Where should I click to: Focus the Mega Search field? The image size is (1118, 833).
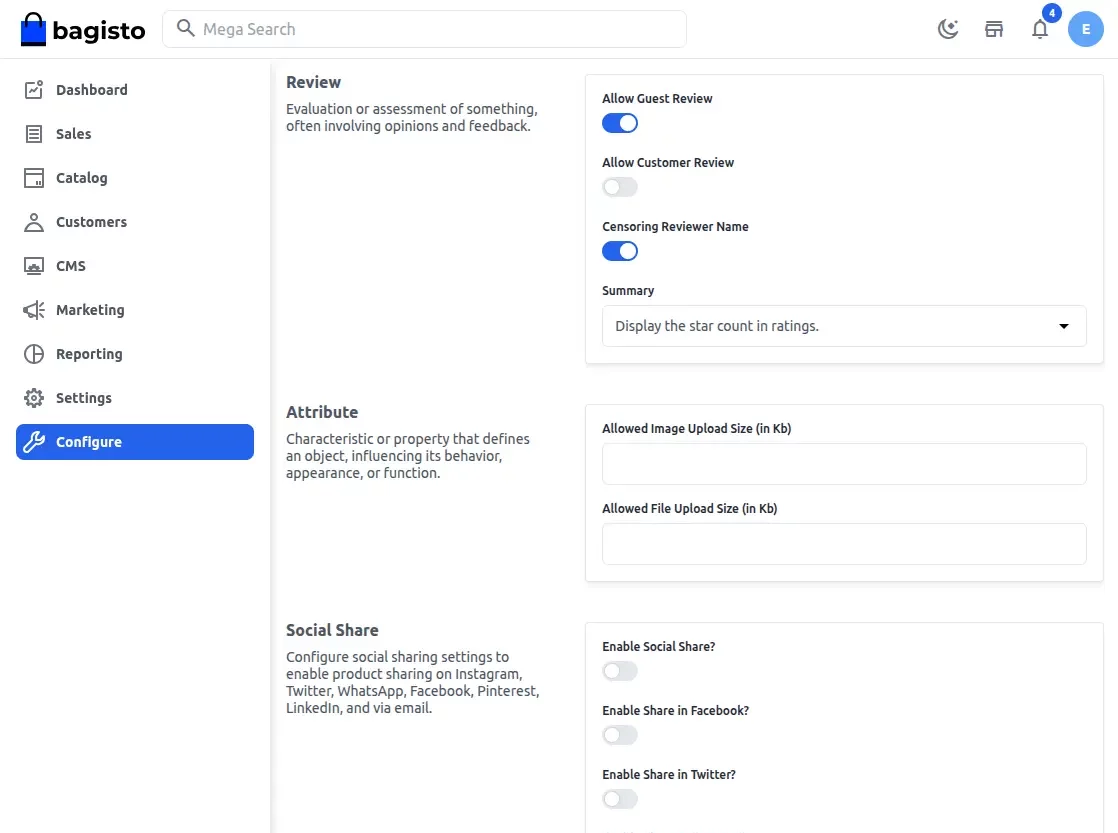(424, 29)
